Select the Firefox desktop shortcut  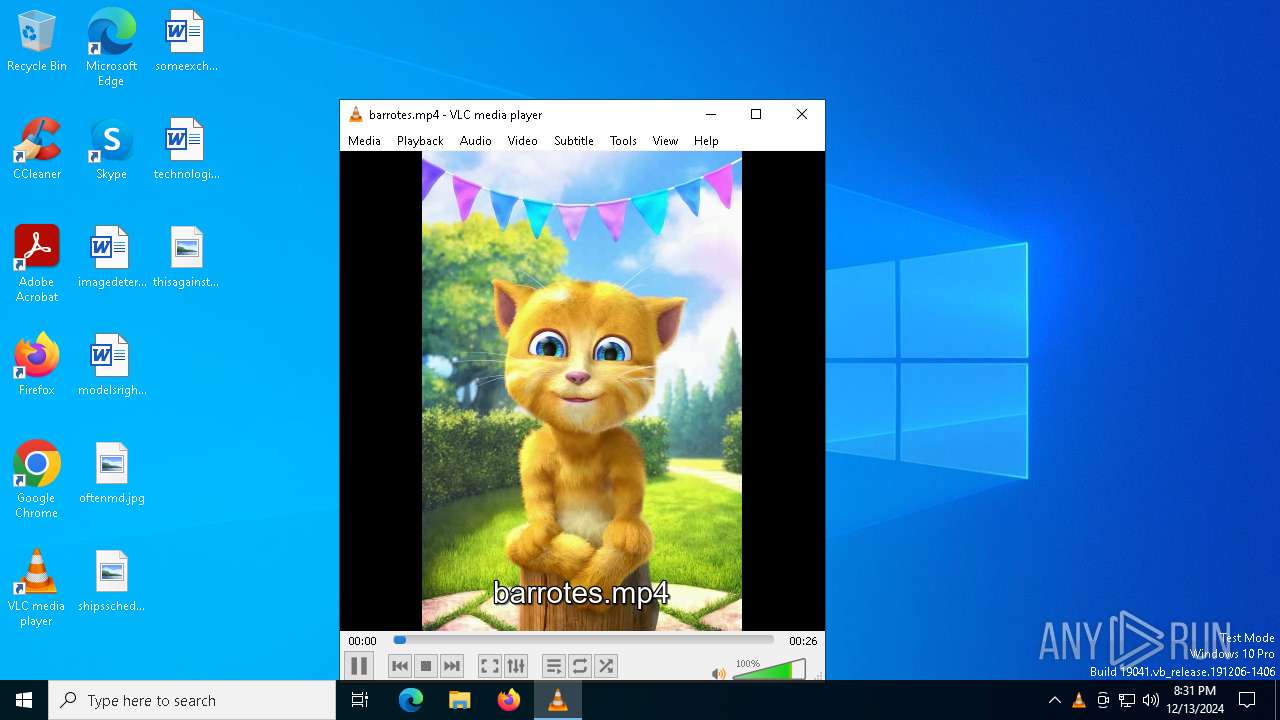37,366
